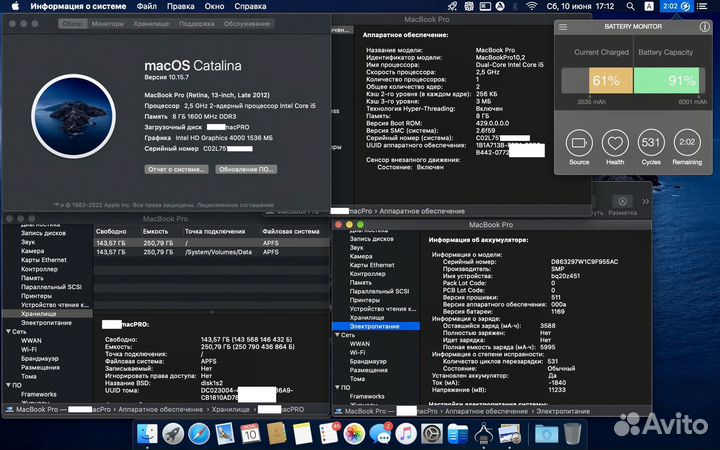Open Reminders icon in Dock
The width and height of the screenshot is (720, 450).
click(x=328, y=434)
